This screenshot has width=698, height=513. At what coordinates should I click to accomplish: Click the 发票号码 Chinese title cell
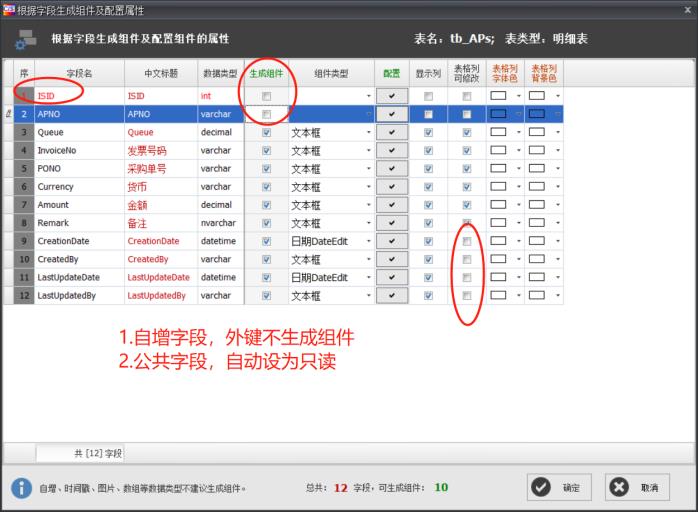point(161,151)
